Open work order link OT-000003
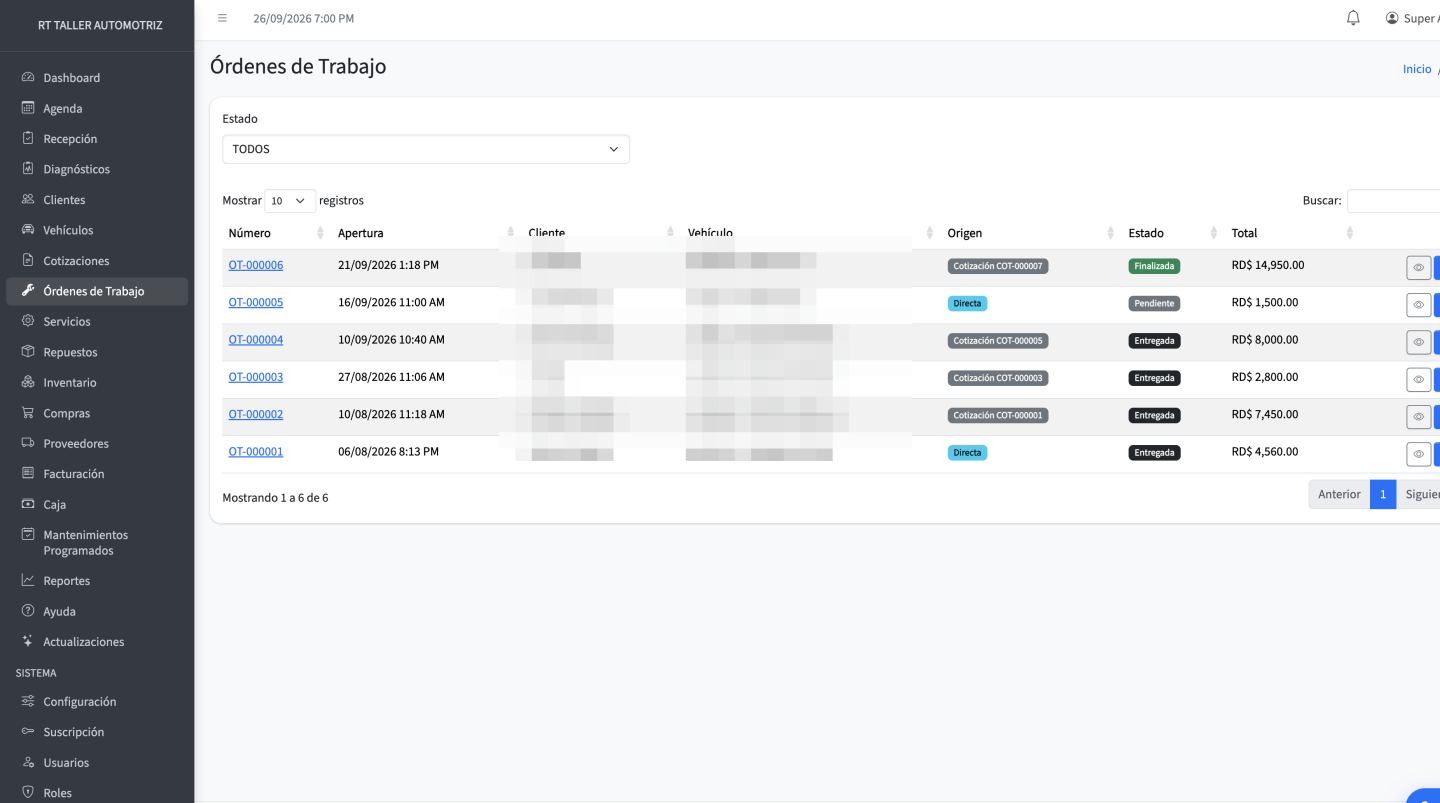1440x803 pixels. click(256, 377)
